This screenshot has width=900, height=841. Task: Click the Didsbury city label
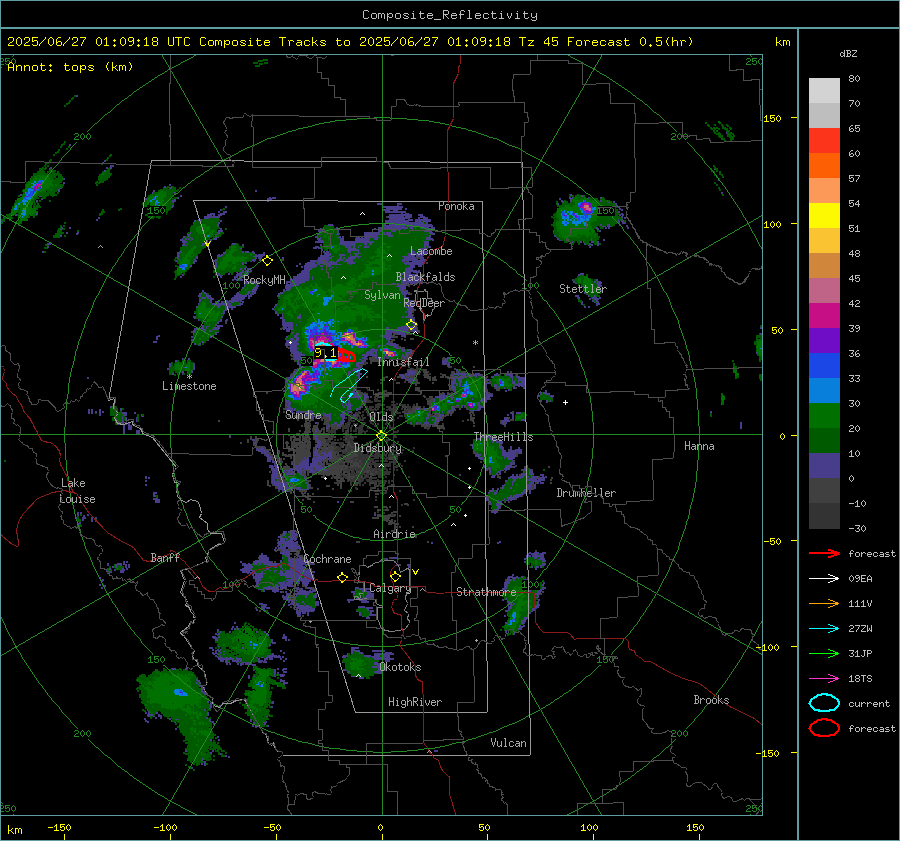coord(377,448)
